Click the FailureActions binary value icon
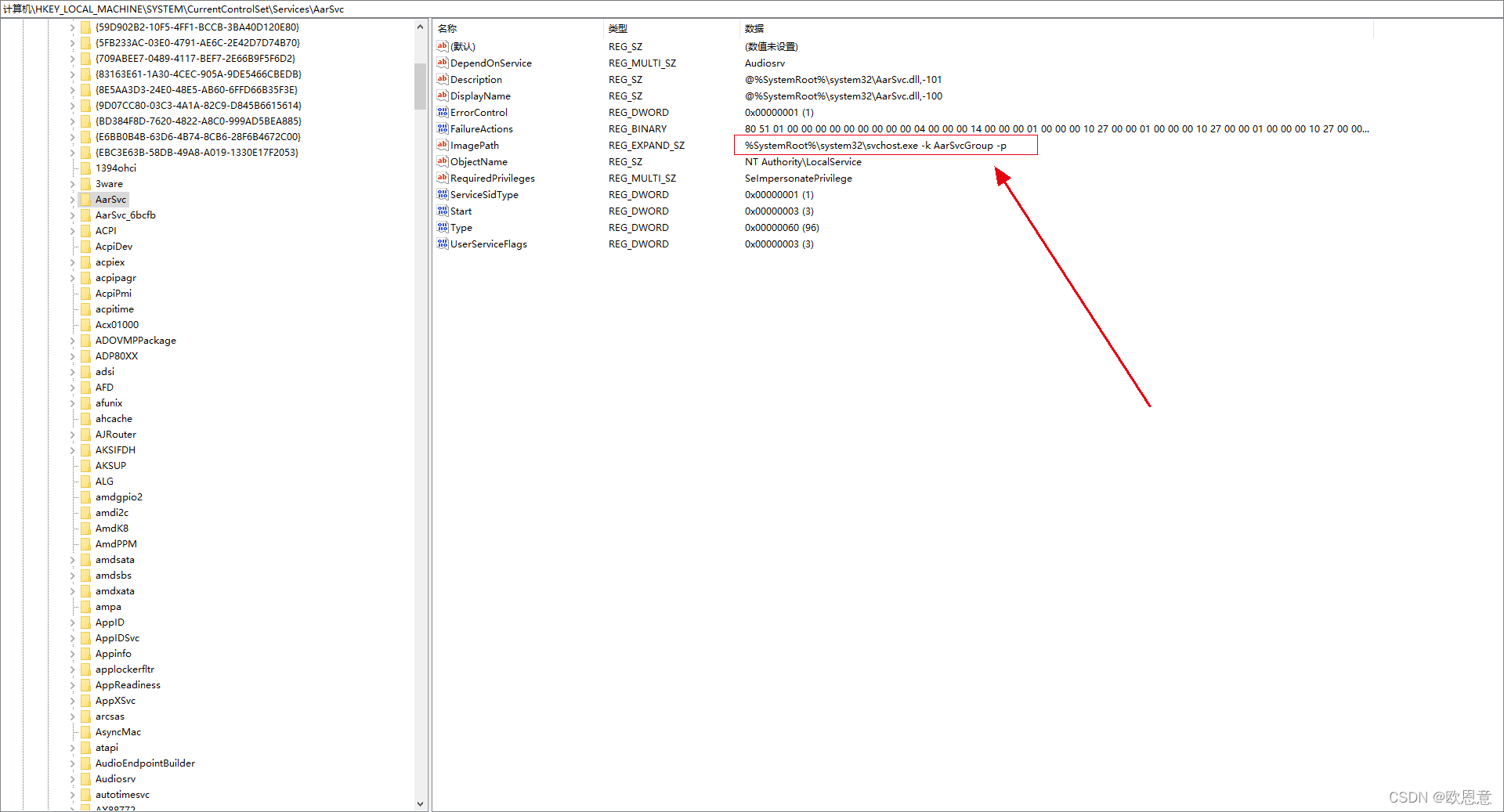Viewport: 1504px width, 812px height. [443, 128]
